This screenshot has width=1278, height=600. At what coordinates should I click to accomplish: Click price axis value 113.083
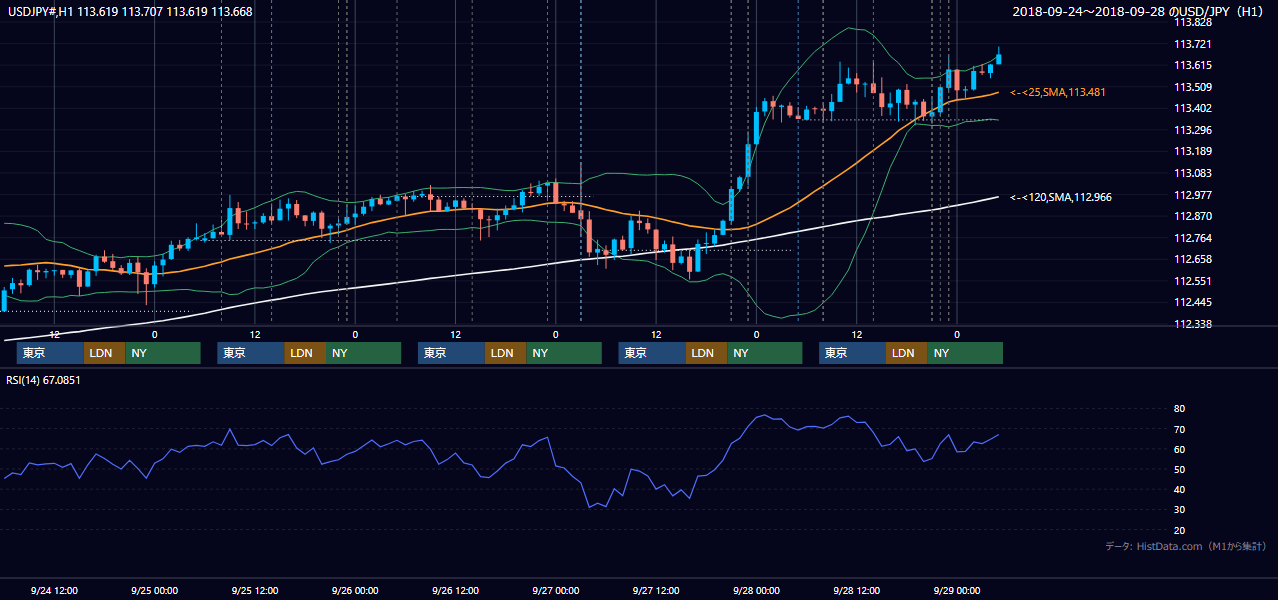point(1192,173)
